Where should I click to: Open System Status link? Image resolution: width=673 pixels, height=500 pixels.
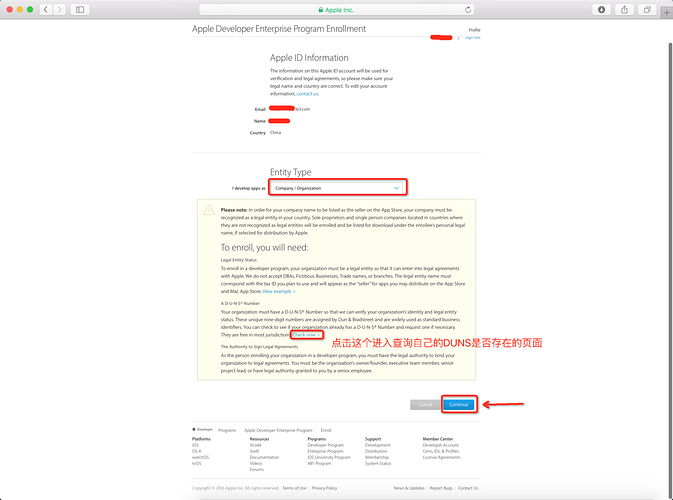378,463
